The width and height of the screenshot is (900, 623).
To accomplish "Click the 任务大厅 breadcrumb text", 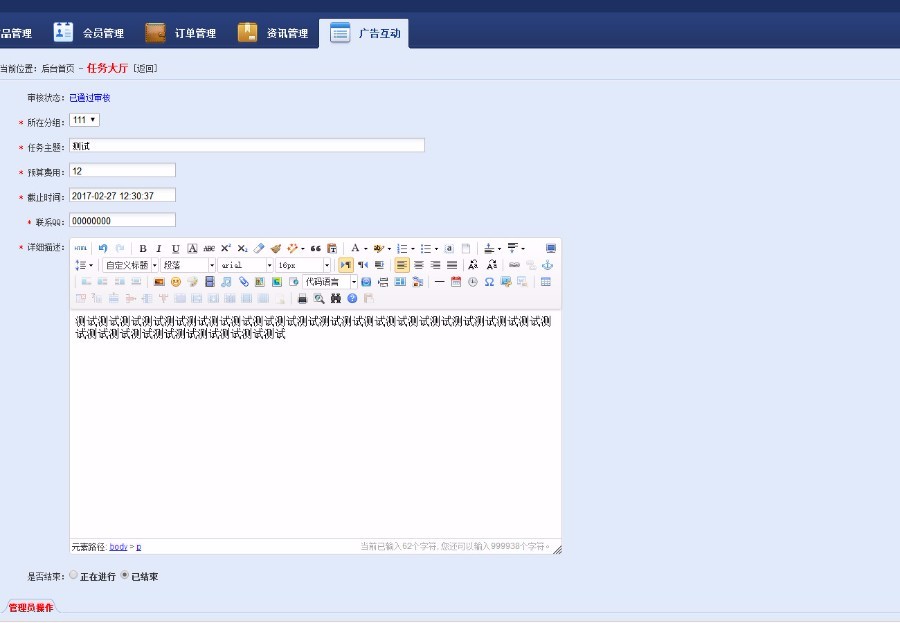I will (x=107, y=68).
